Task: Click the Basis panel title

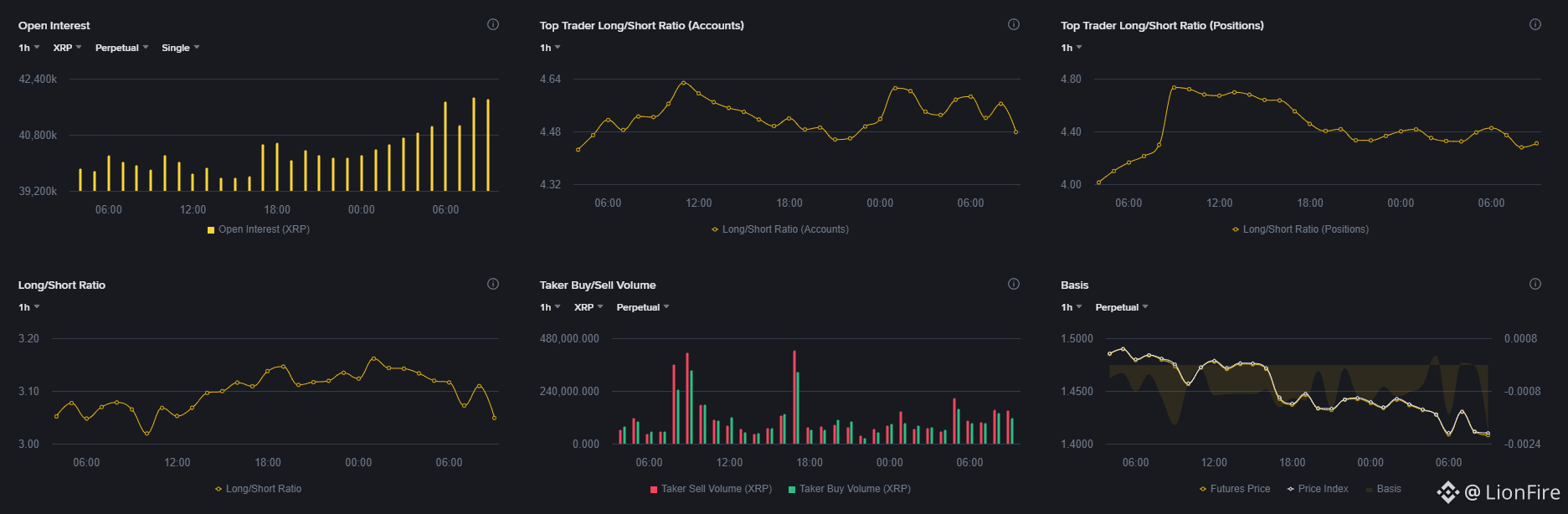Action: click(1075, 285)
